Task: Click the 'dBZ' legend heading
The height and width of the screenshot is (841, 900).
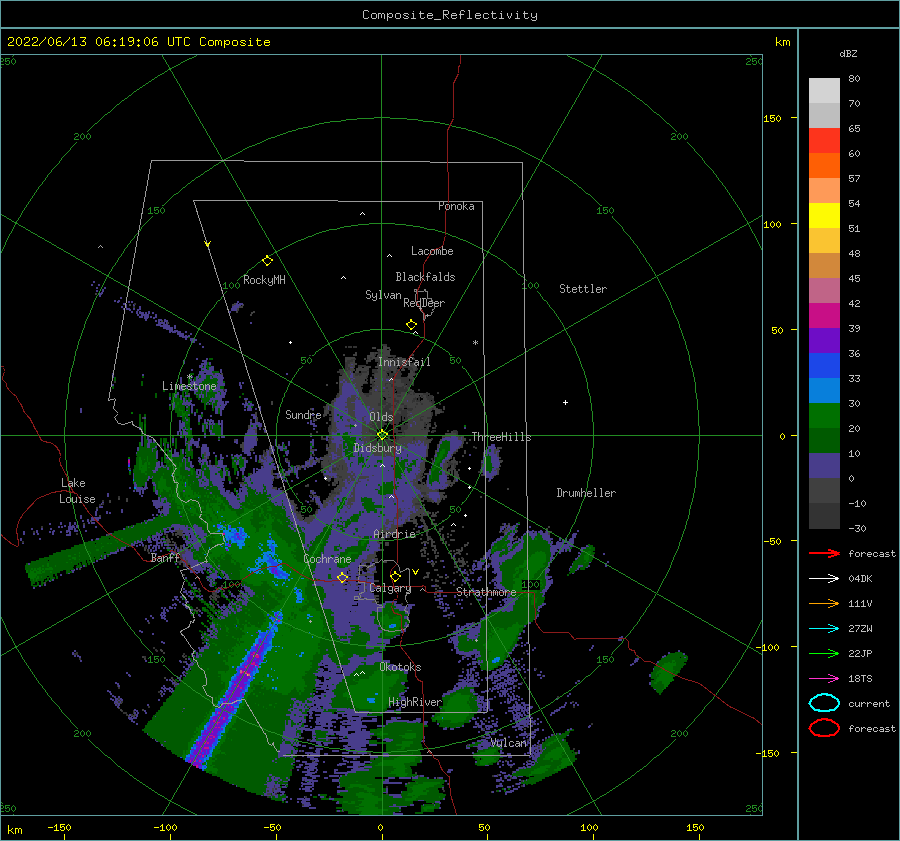Action: click(x=848, y=54)
